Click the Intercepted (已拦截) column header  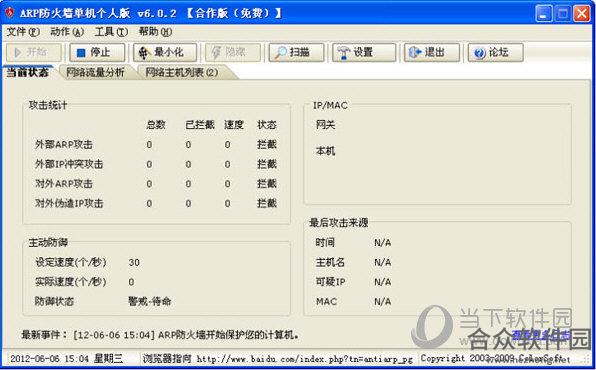[x=200, y=125]
